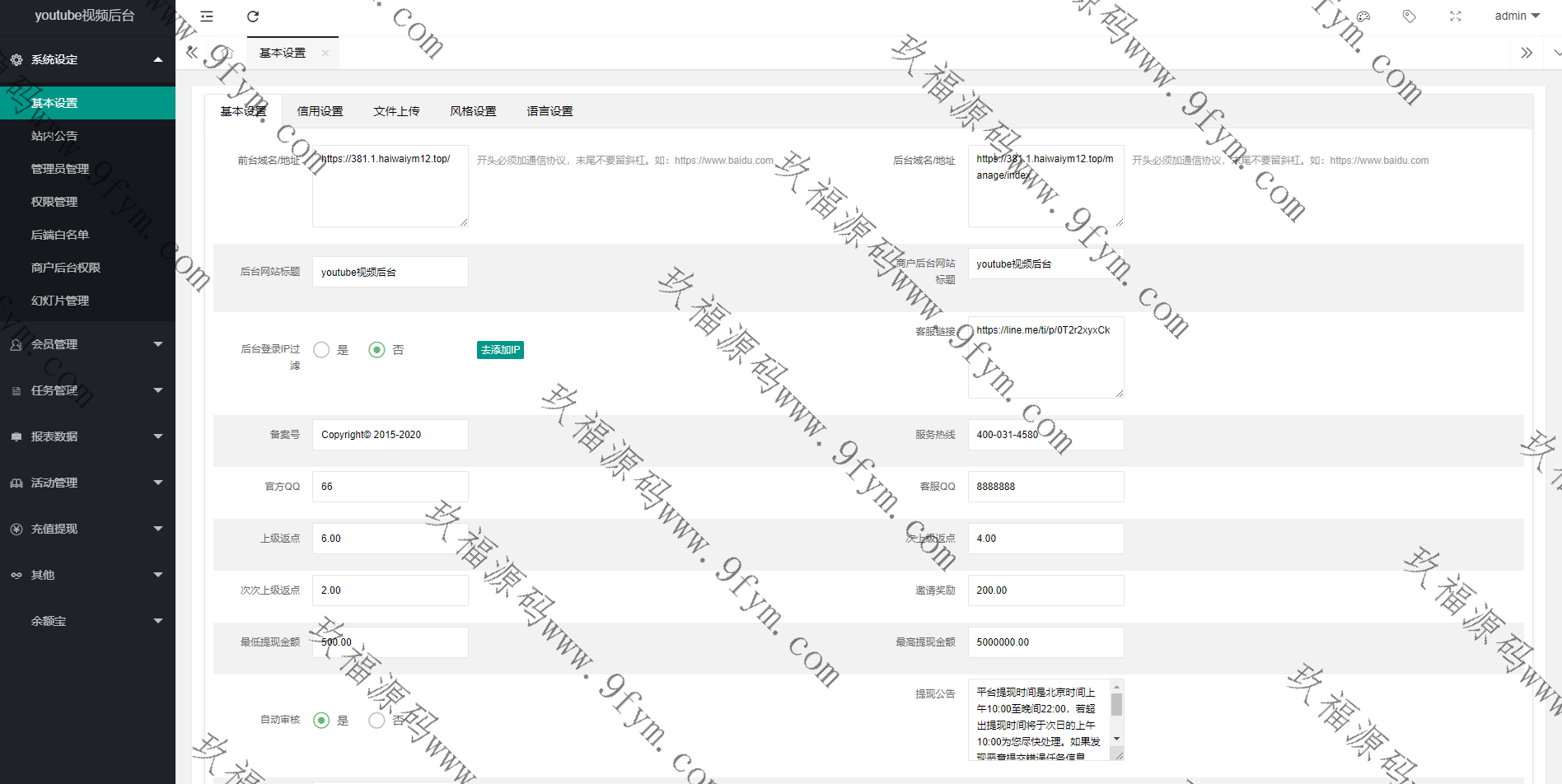
Task: Switch to the 语言设置 tab
Action: [x=550, y=111]
